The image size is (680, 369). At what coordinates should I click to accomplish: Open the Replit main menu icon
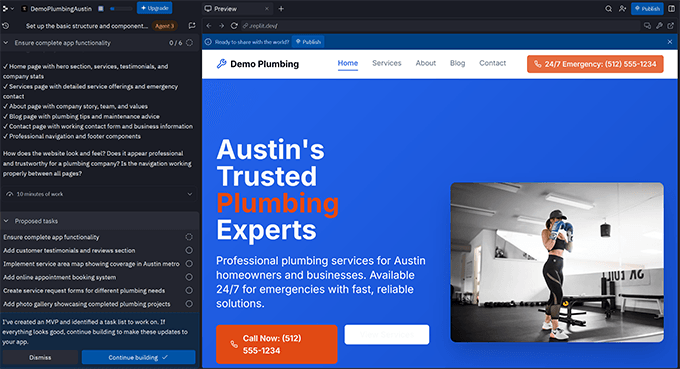click(x=6, y=8)
